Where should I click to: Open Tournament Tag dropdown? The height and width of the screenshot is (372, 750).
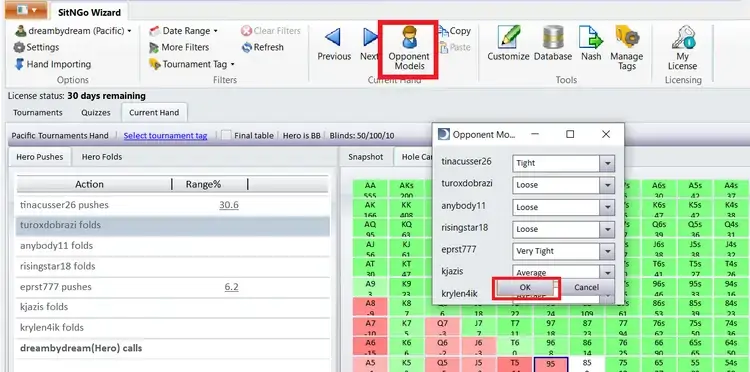192,64
